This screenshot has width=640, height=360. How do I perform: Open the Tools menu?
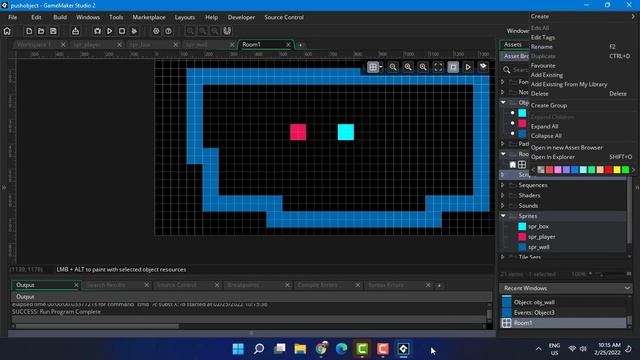pyautogui.click(x=116, y=17)
